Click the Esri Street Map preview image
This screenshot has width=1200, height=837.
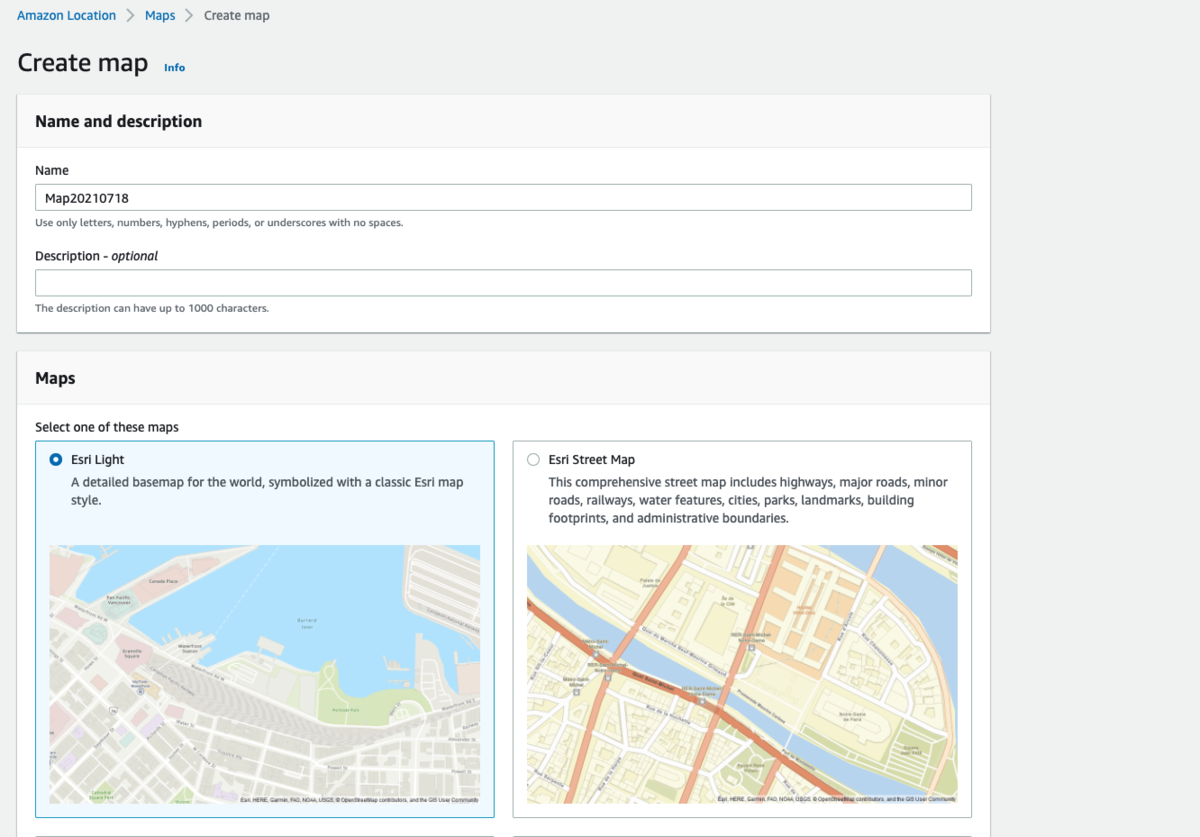[x=742, y=674]
